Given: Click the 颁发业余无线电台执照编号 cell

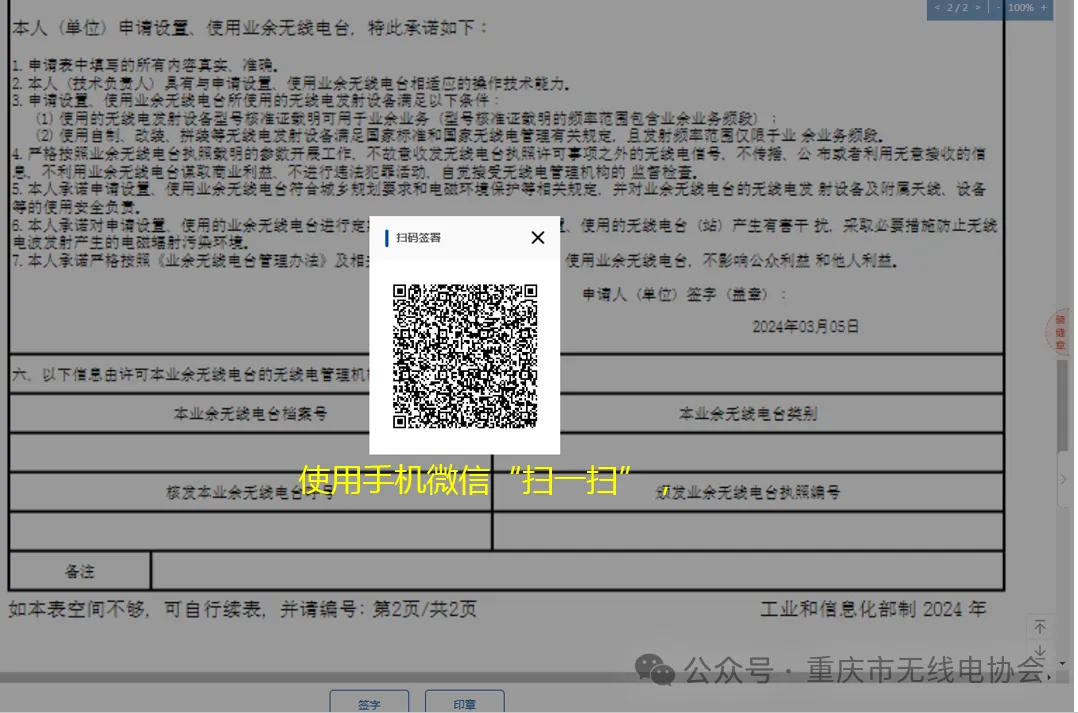Looking at the screenshot, I should tap(748, 492).
